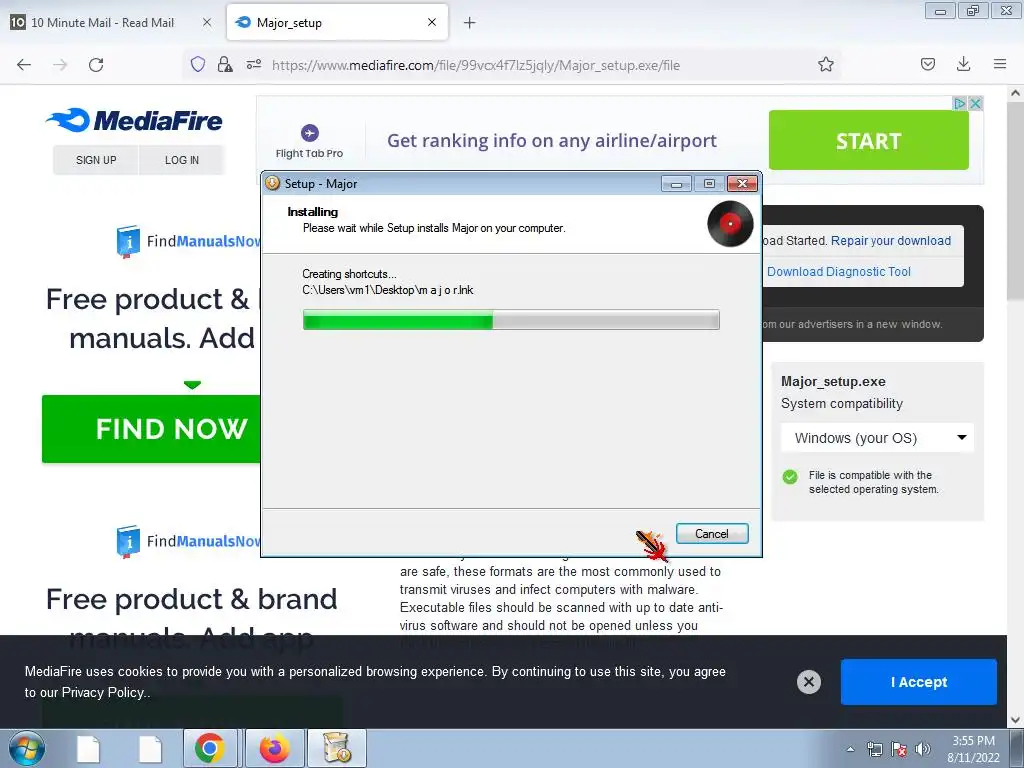Click the green START ad button

868,140
